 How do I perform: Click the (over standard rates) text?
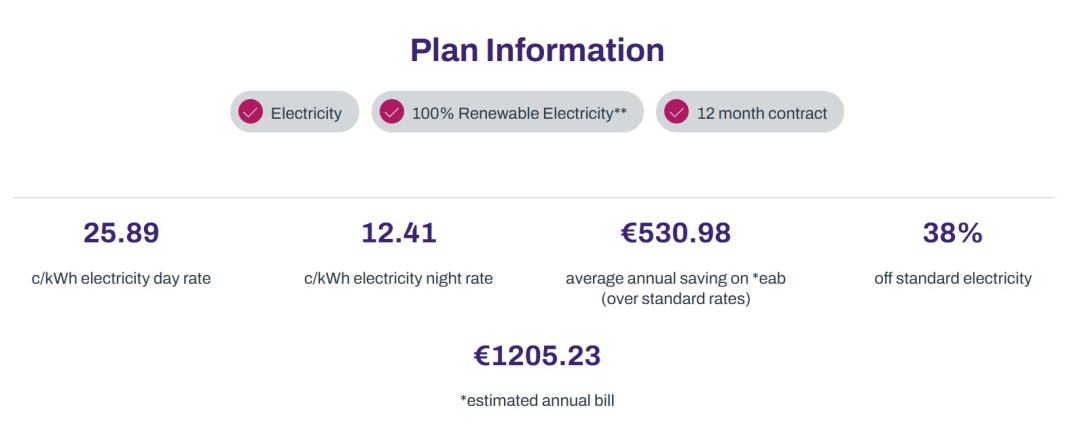(675, 300)
